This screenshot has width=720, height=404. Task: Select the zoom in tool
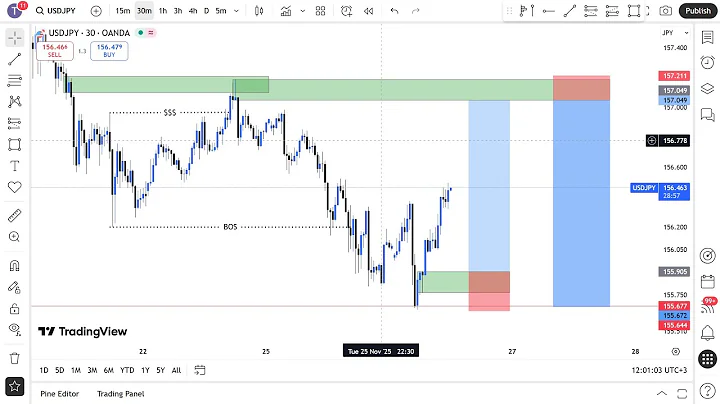[15, 236]
